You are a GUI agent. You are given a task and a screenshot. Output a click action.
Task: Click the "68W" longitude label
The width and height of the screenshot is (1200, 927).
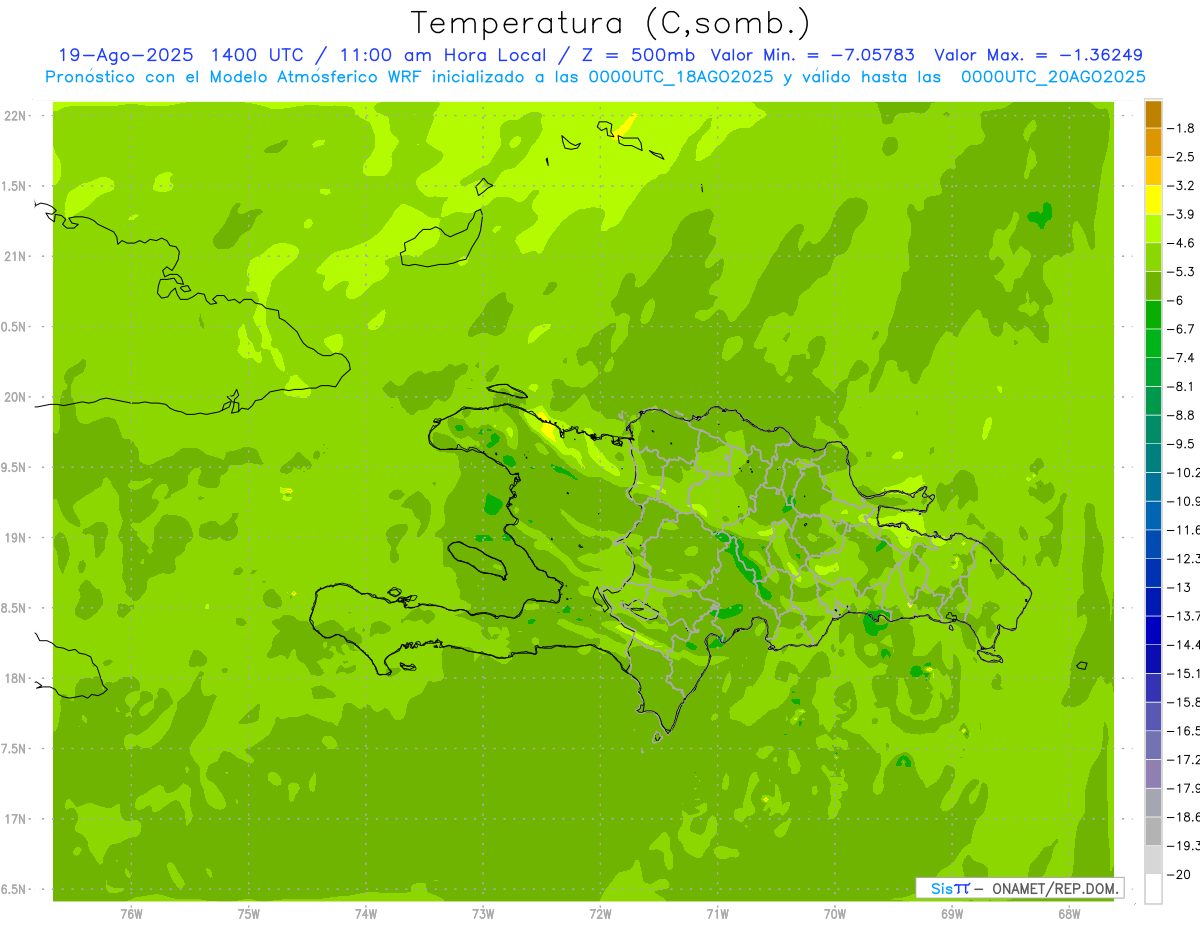coord(1069,914)
